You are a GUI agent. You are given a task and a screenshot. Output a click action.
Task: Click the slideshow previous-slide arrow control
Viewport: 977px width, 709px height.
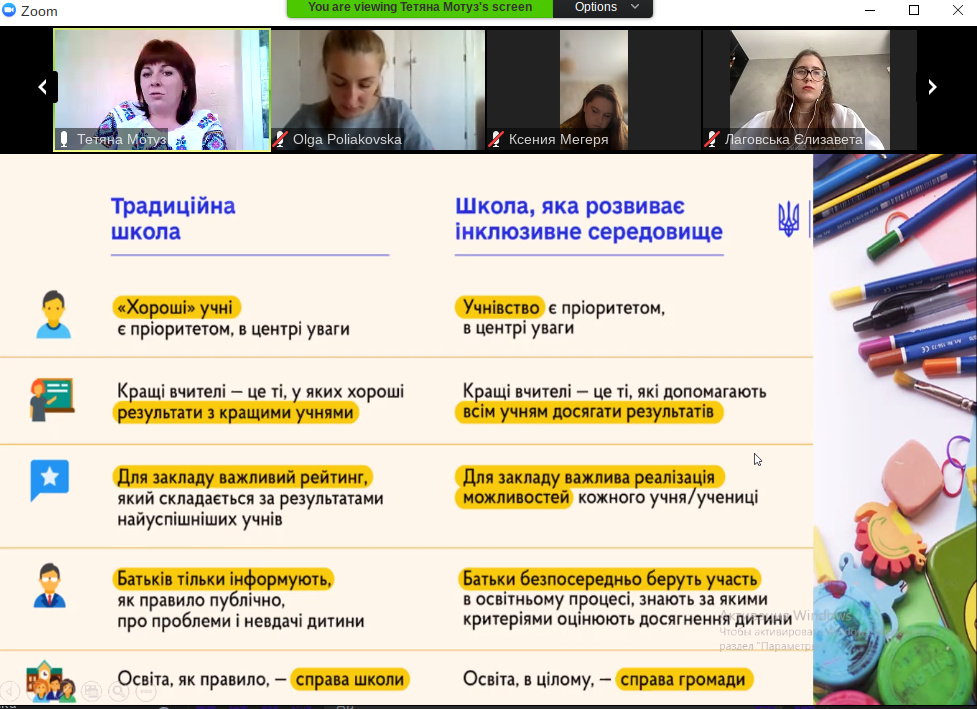pyautogui.click(x=10, y=690)
